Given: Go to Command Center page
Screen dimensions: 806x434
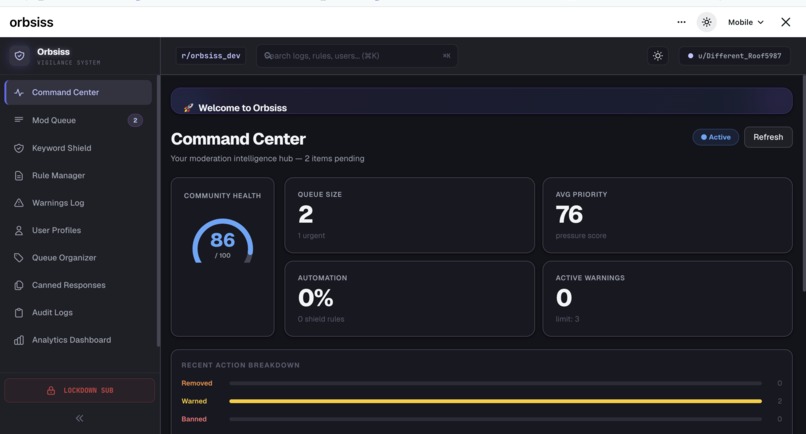Looking at the screenshot, I should click(78, 93).
